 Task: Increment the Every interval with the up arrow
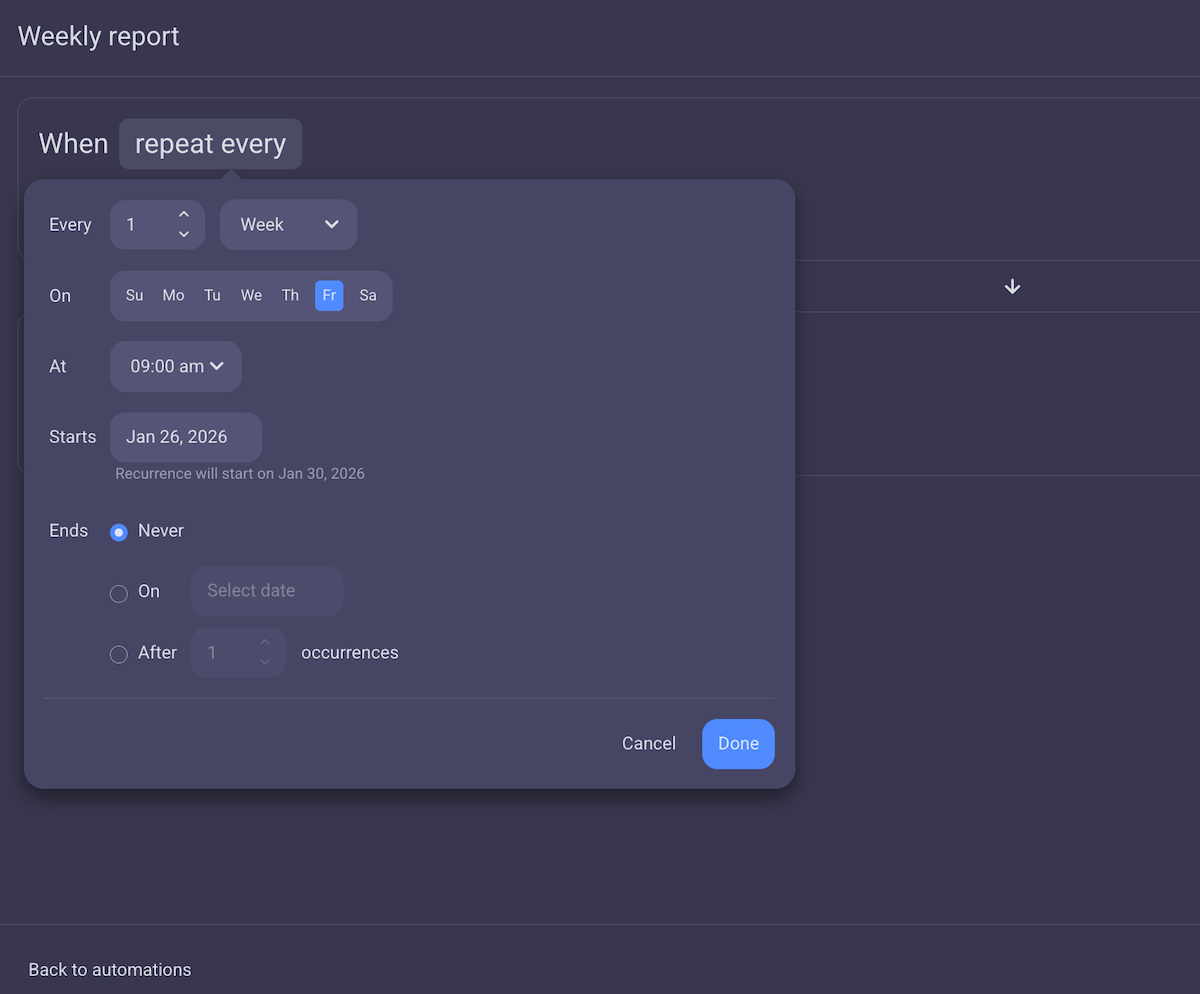click(184, 213)
